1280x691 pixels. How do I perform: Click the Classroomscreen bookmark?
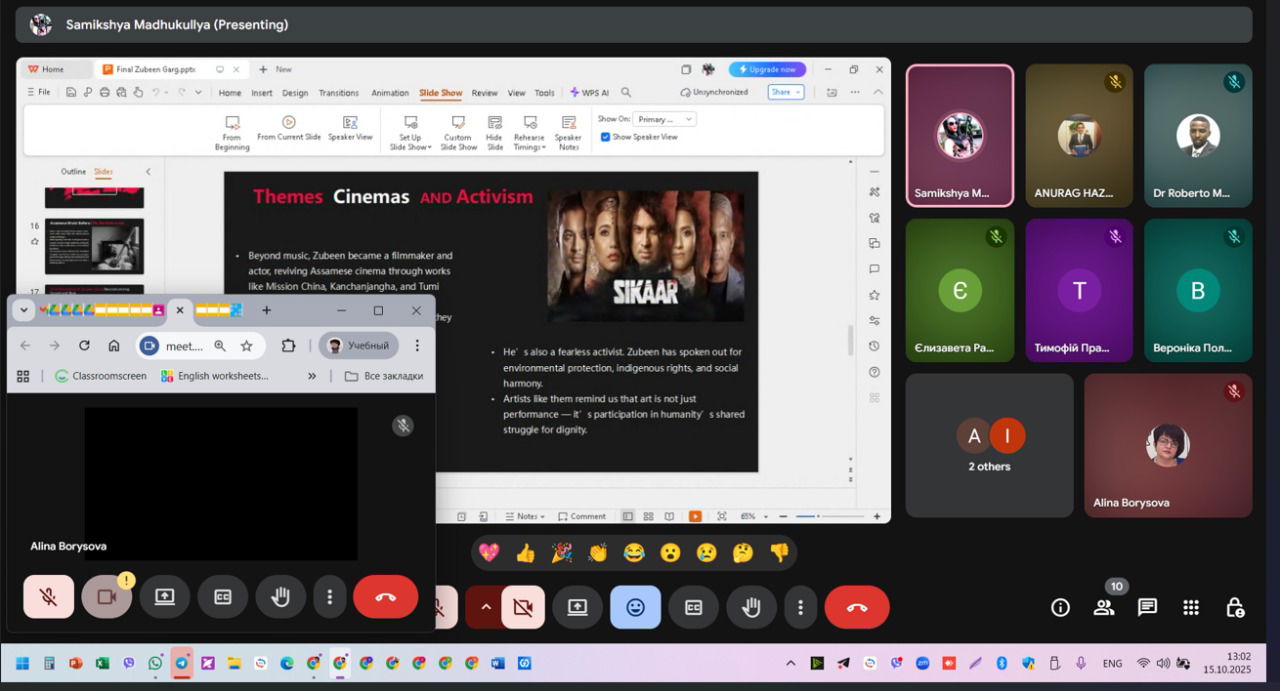(x=101, y=376)
